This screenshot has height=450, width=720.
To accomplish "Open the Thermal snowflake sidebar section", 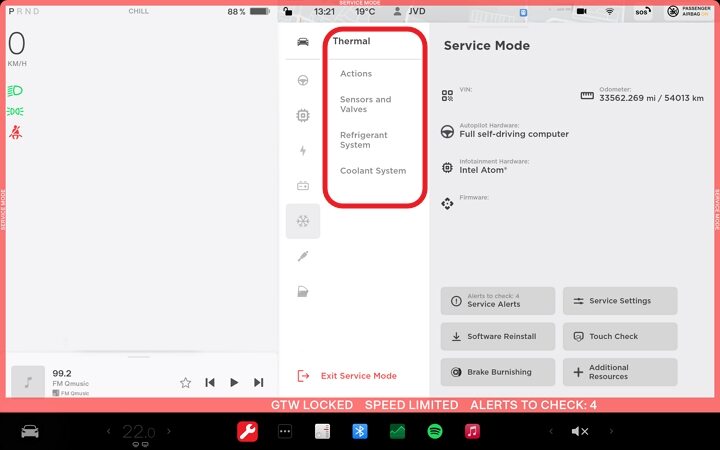I will point(303,221).
